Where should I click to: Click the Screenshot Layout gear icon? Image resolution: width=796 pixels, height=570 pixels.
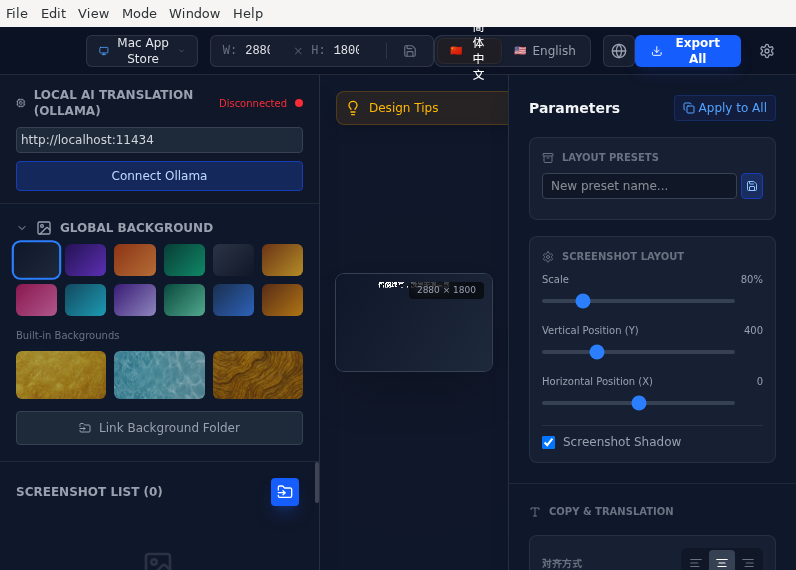[548, 257]
